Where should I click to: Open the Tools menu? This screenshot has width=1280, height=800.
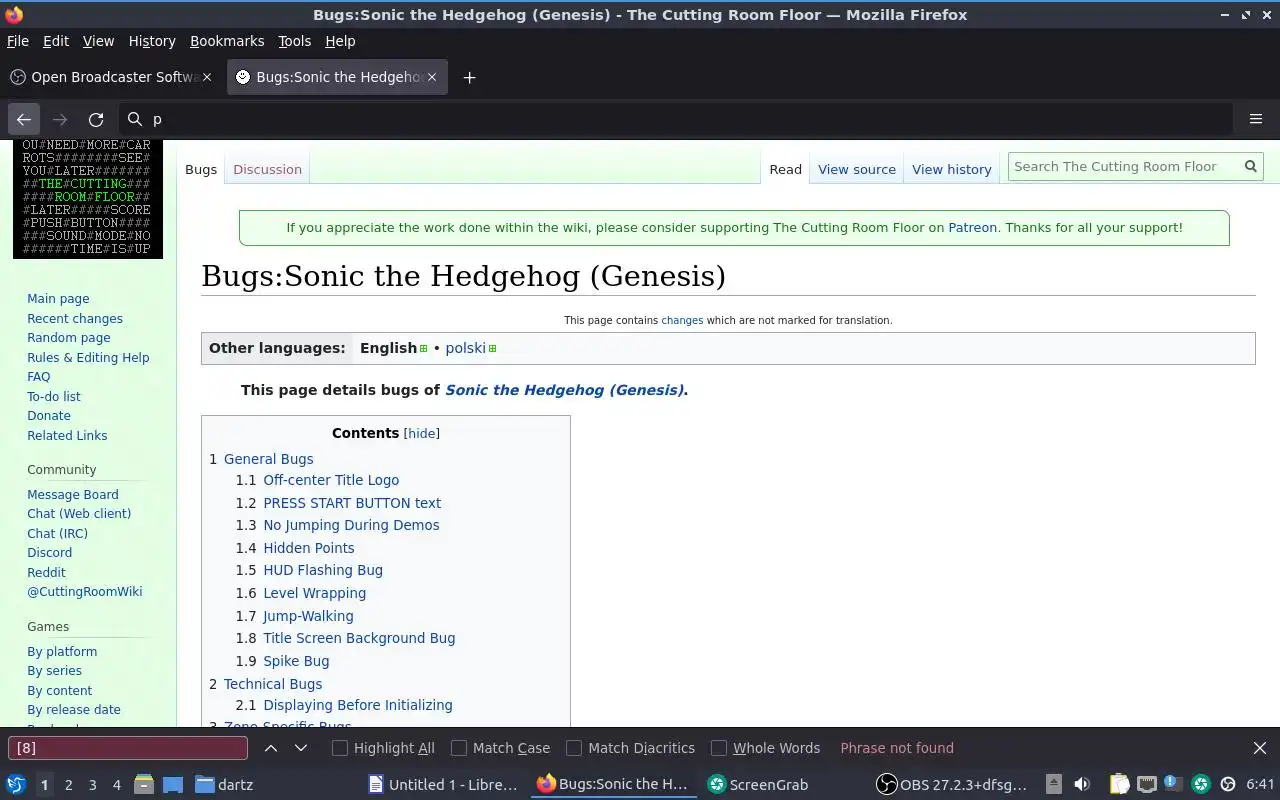(294, 41)
